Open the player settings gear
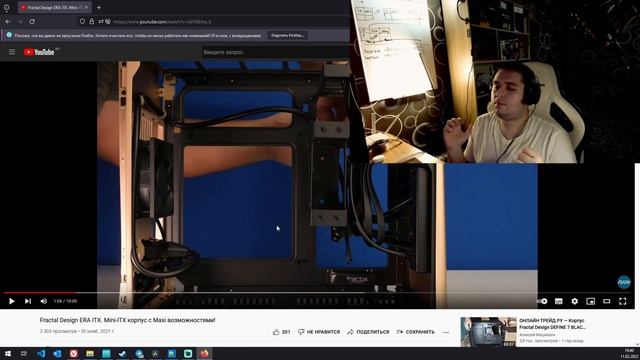 pyautogui.click(x=574, y=301)
